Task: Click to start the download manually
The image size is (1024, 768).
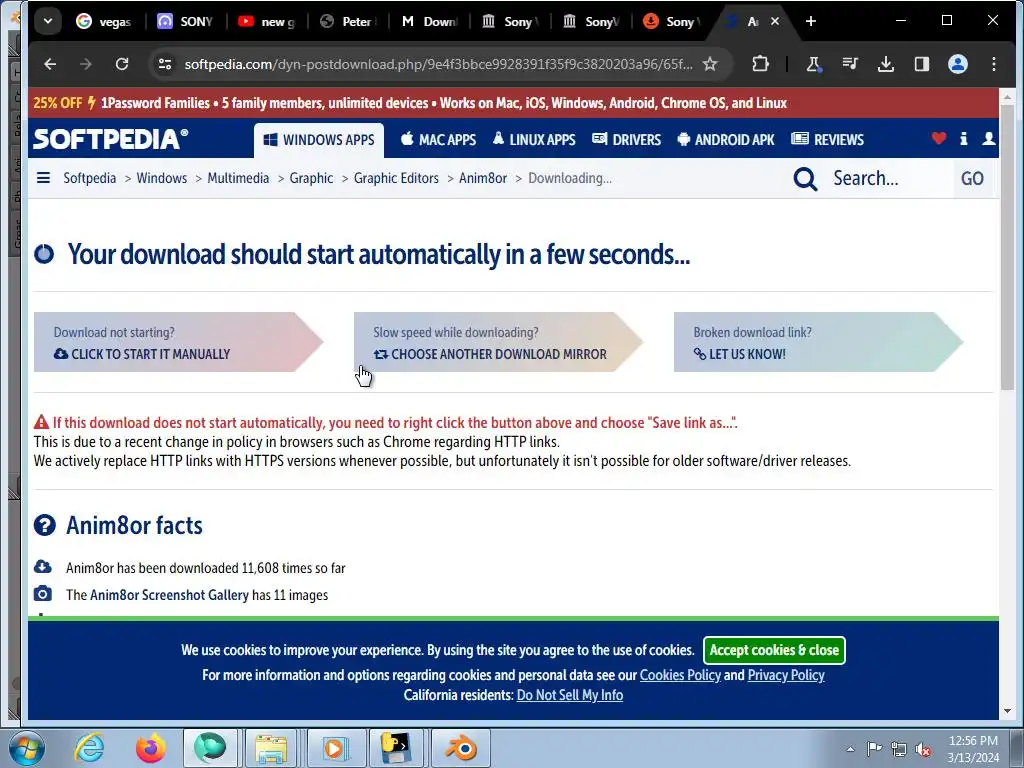Action: tap(178, 342)
